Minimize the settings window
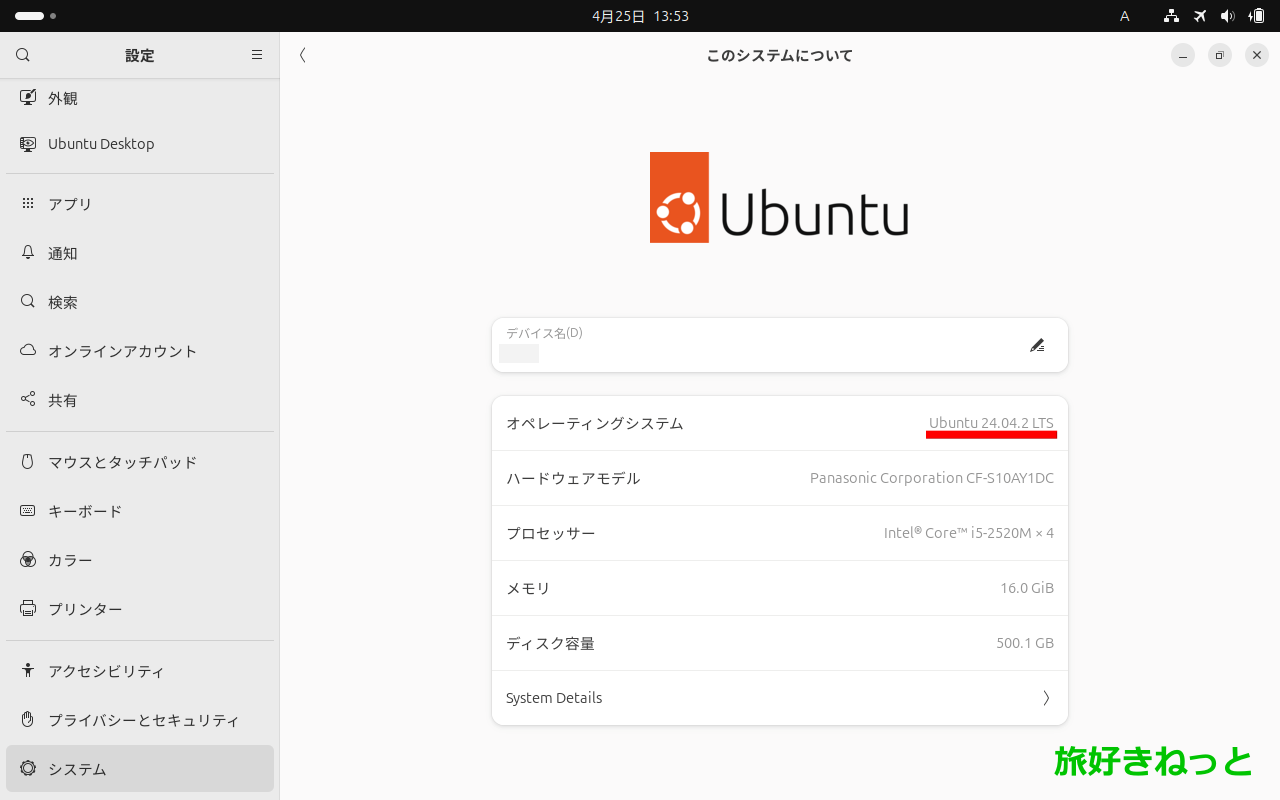 point(1183,55)
